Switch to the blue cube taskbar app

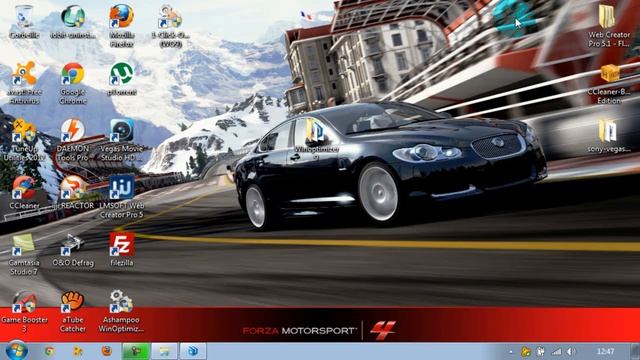click(193, 351)
